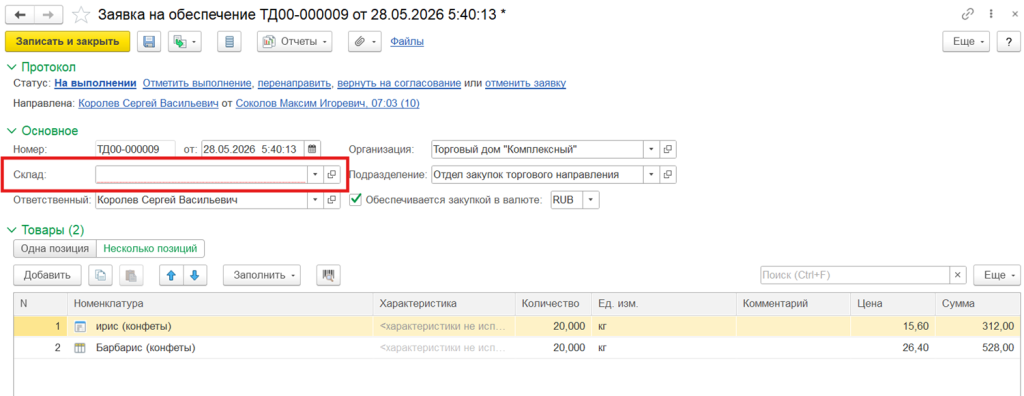The height and width of the screenshot is (396, 1024).
Task: Open help with the question mark
Action: (x=1009, y=42)
